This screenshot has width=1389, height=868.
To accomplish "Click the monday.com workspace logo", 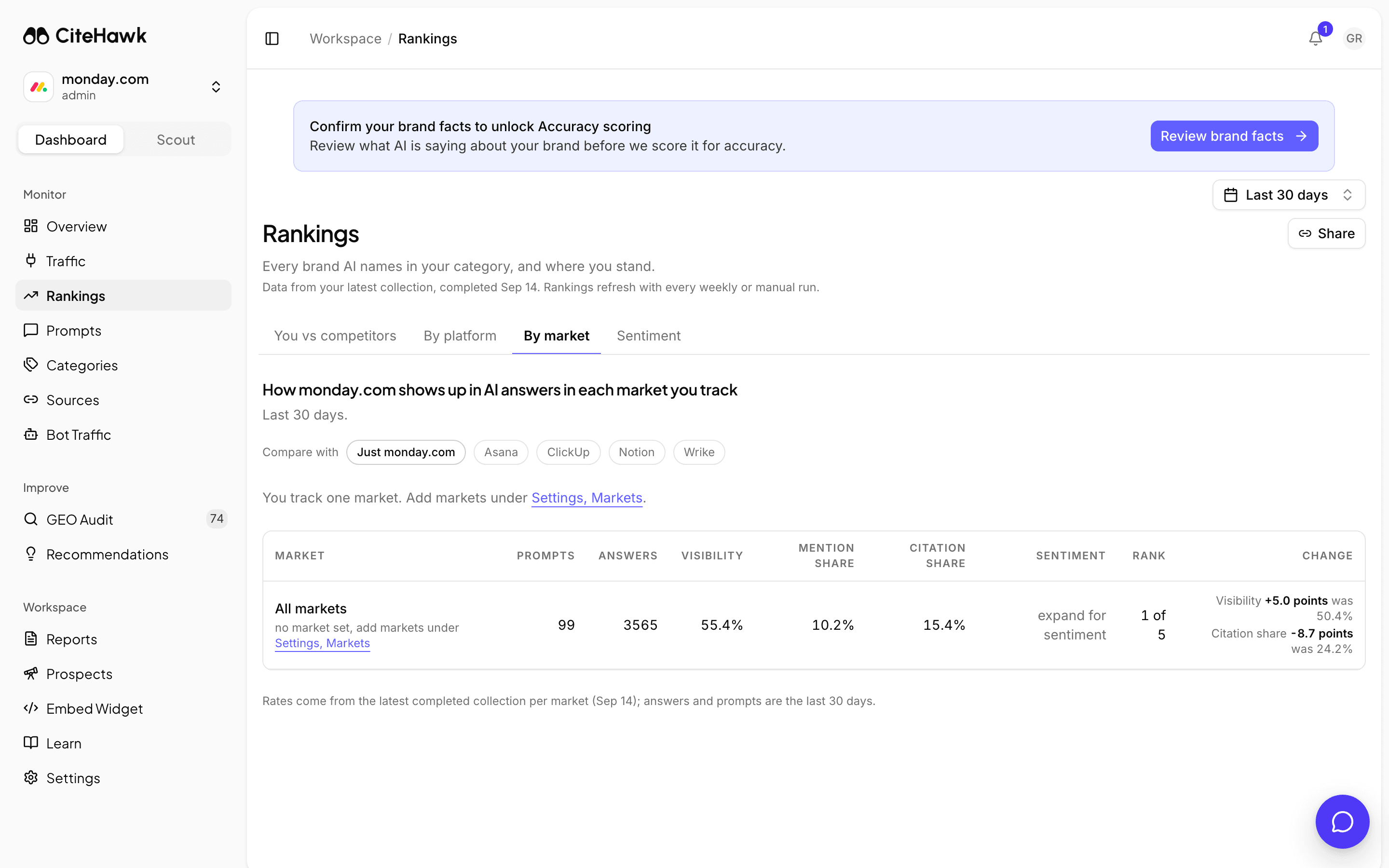I will point(39,87).
